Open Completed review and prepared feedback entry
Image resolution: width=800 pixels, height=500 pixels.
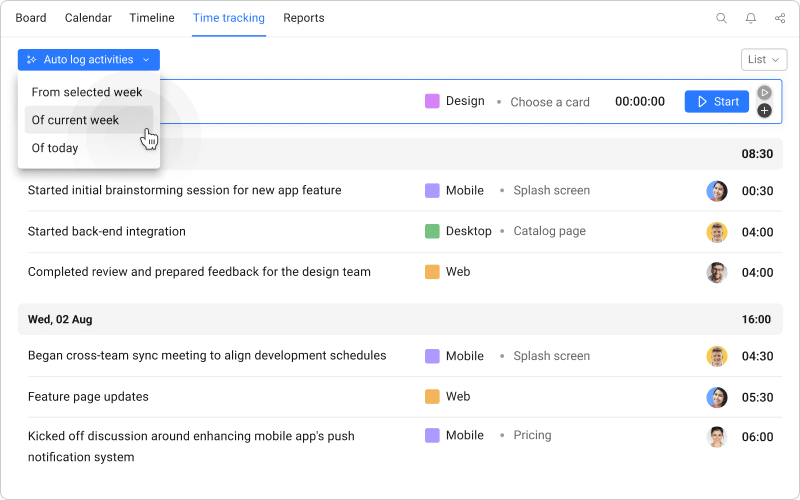coord(199,272)
